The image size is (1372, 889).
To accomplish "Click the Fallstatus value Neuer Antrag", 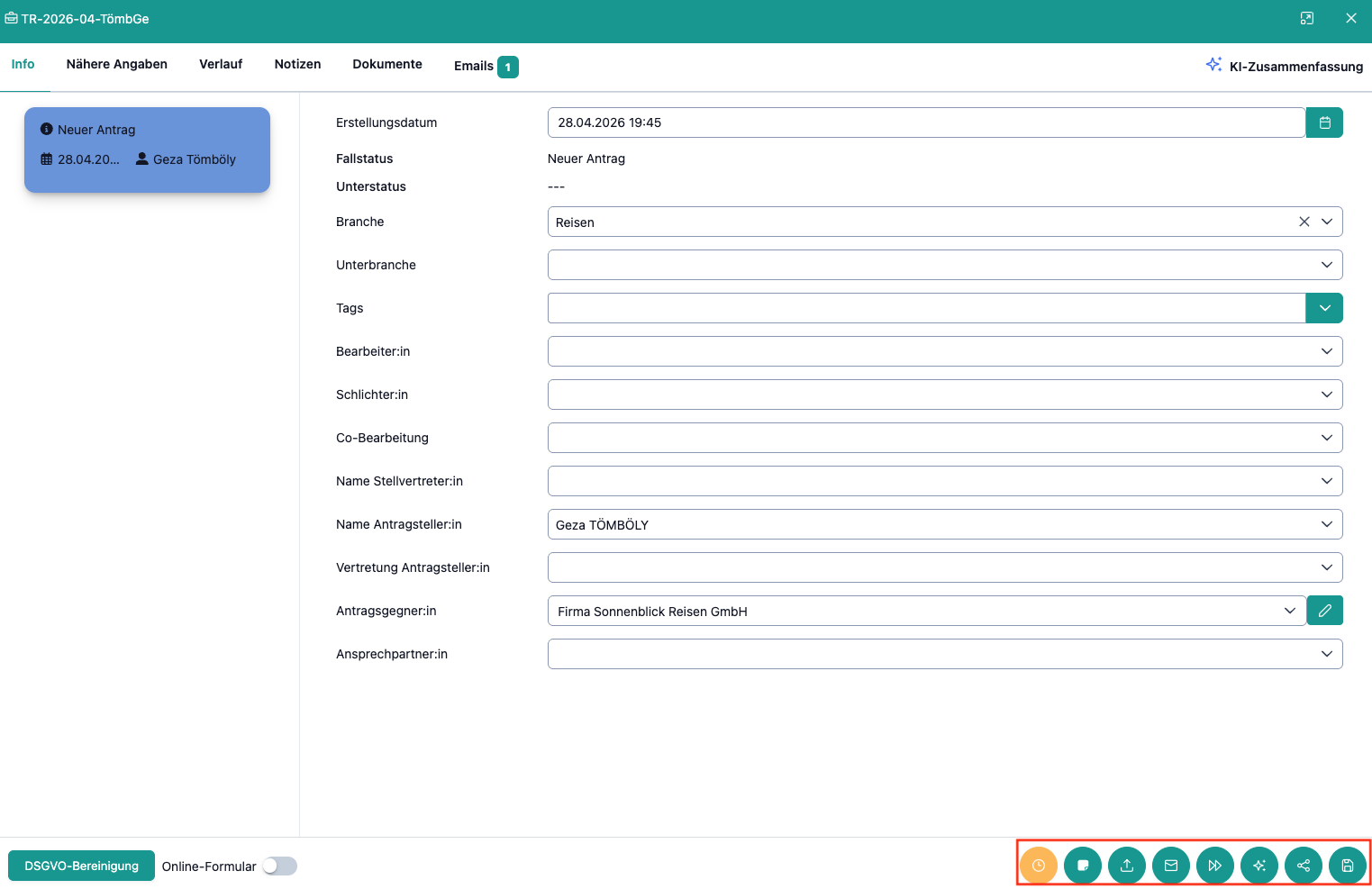I will tap(586, 159).
